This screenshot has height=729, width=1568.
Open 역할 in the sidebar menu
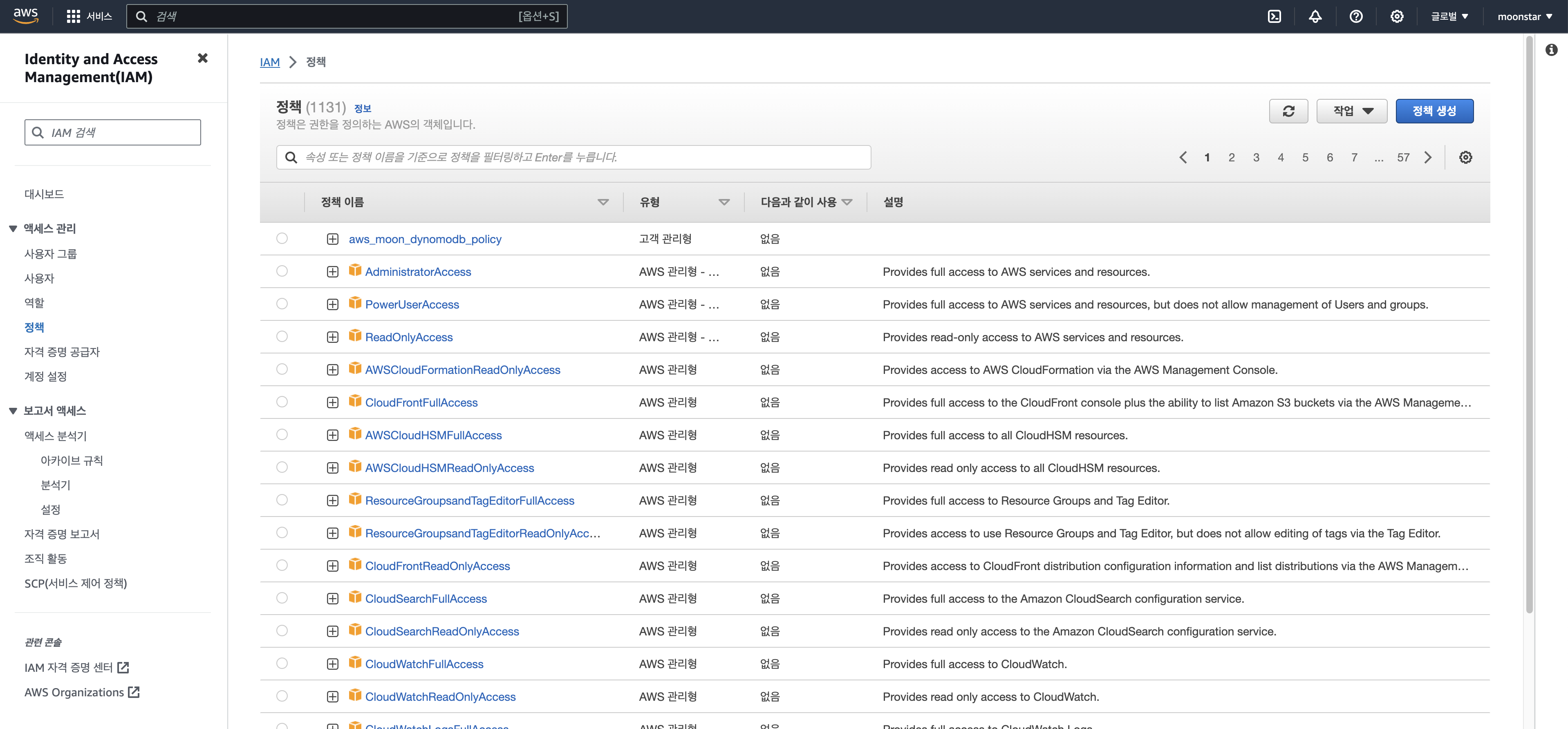[34, 302]
